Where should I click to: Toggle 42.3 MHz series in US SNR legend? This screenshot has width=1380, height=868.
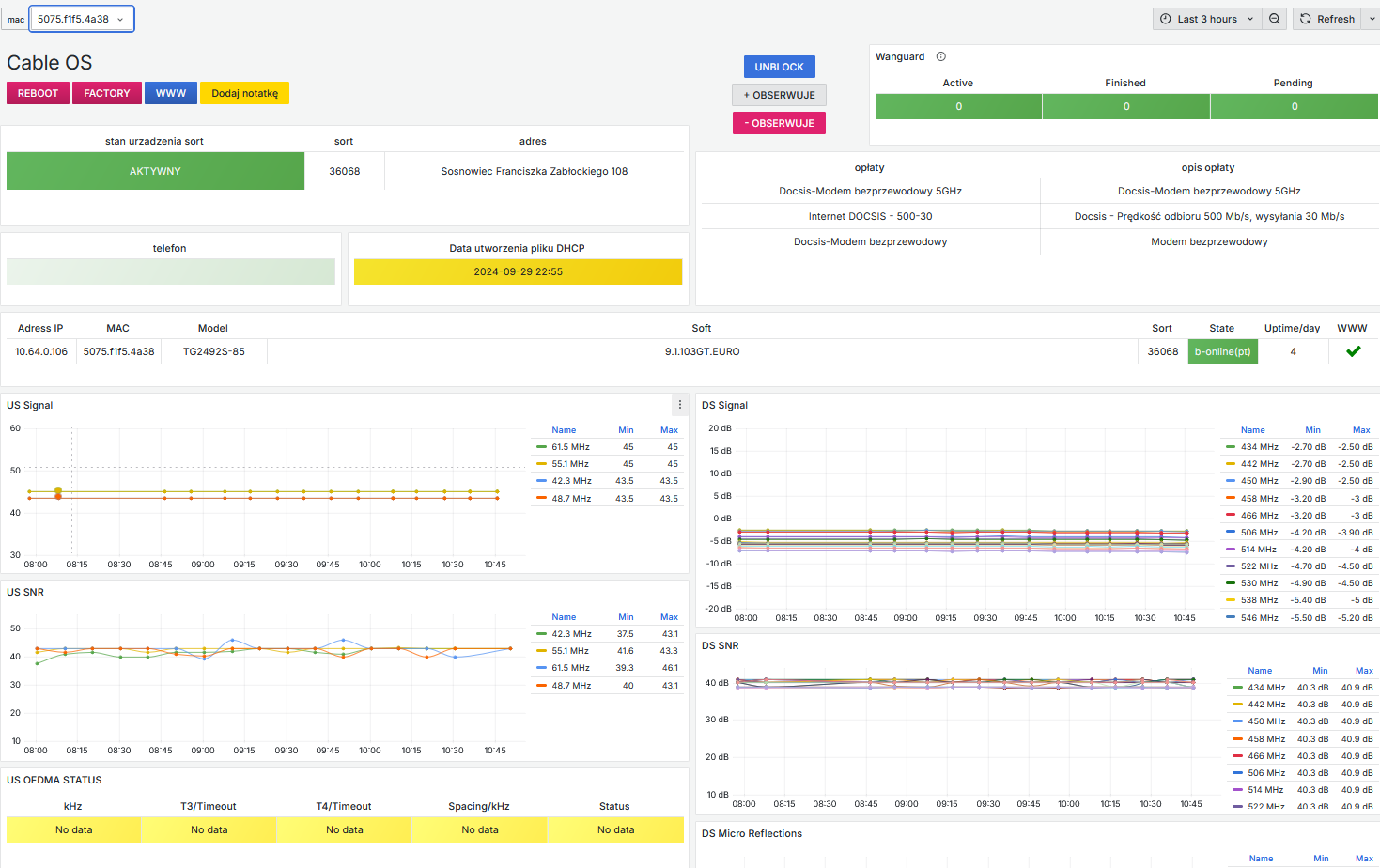tap(571, 634)
